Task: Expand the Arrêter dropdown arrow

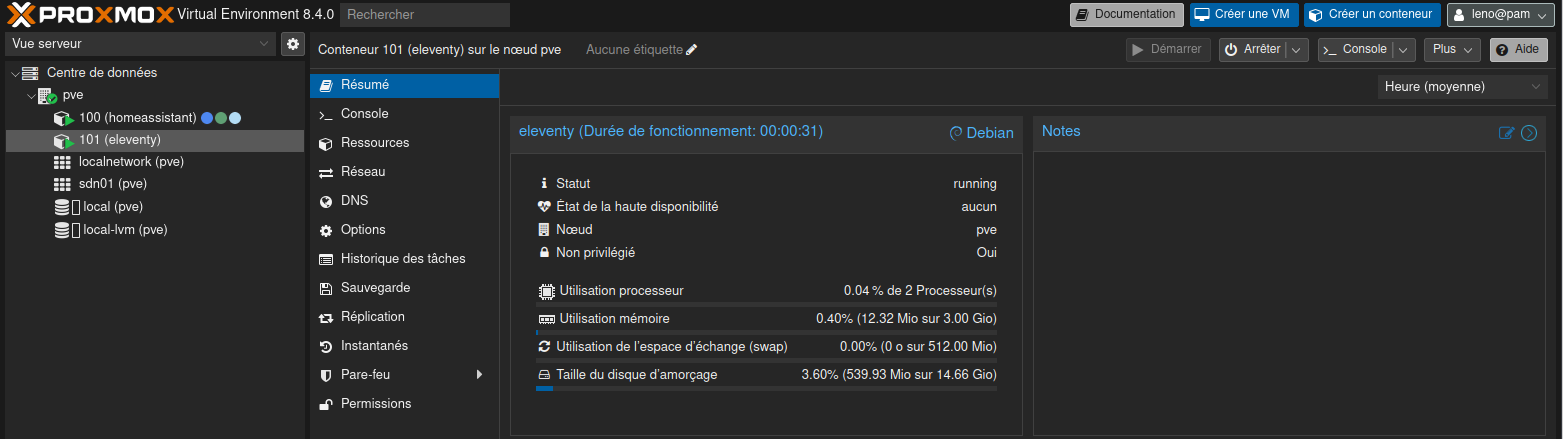Action: (x=1297, y=50)
